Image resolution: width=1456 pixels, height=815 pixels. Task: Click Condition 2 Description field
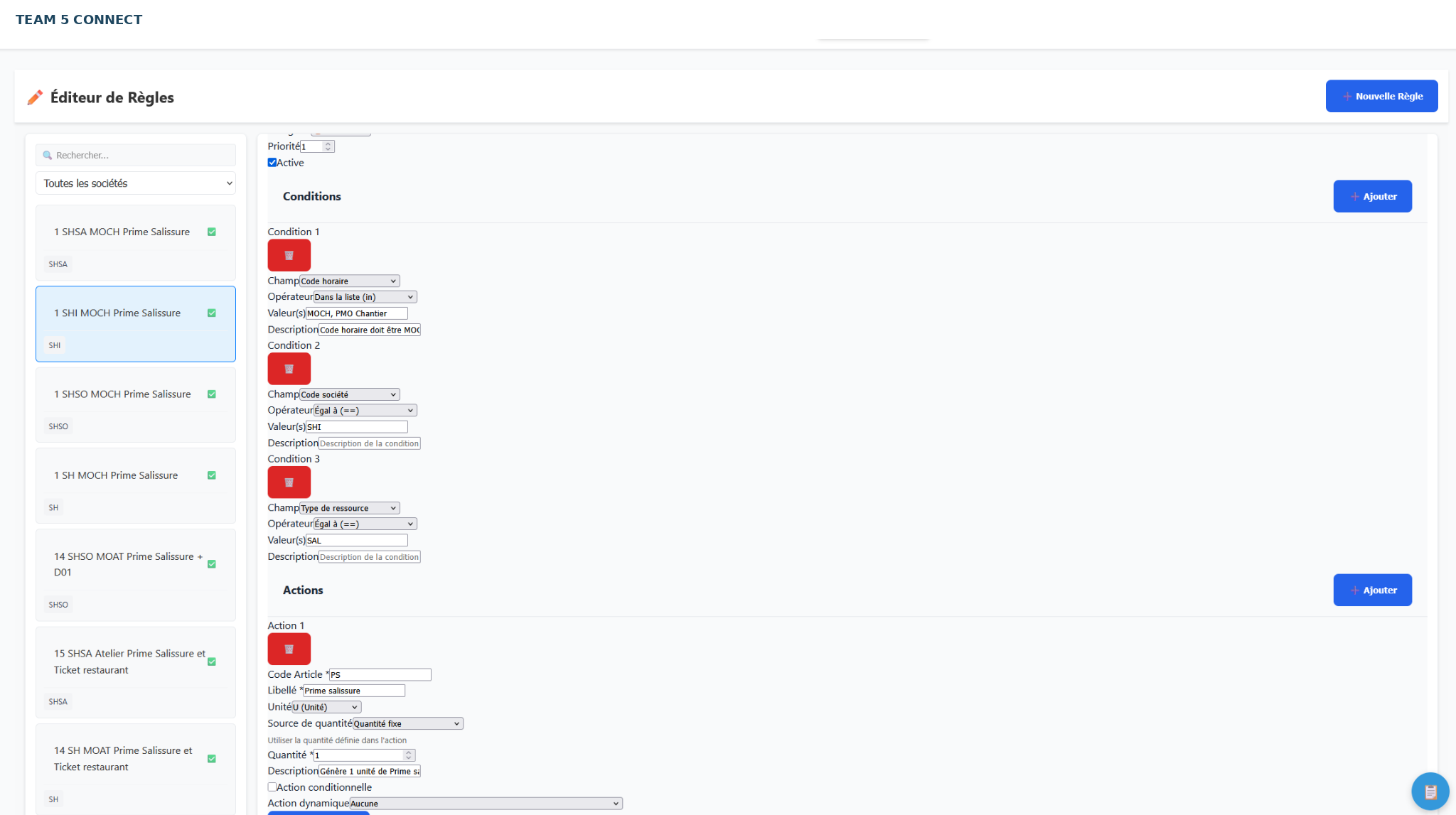(369, 443)
